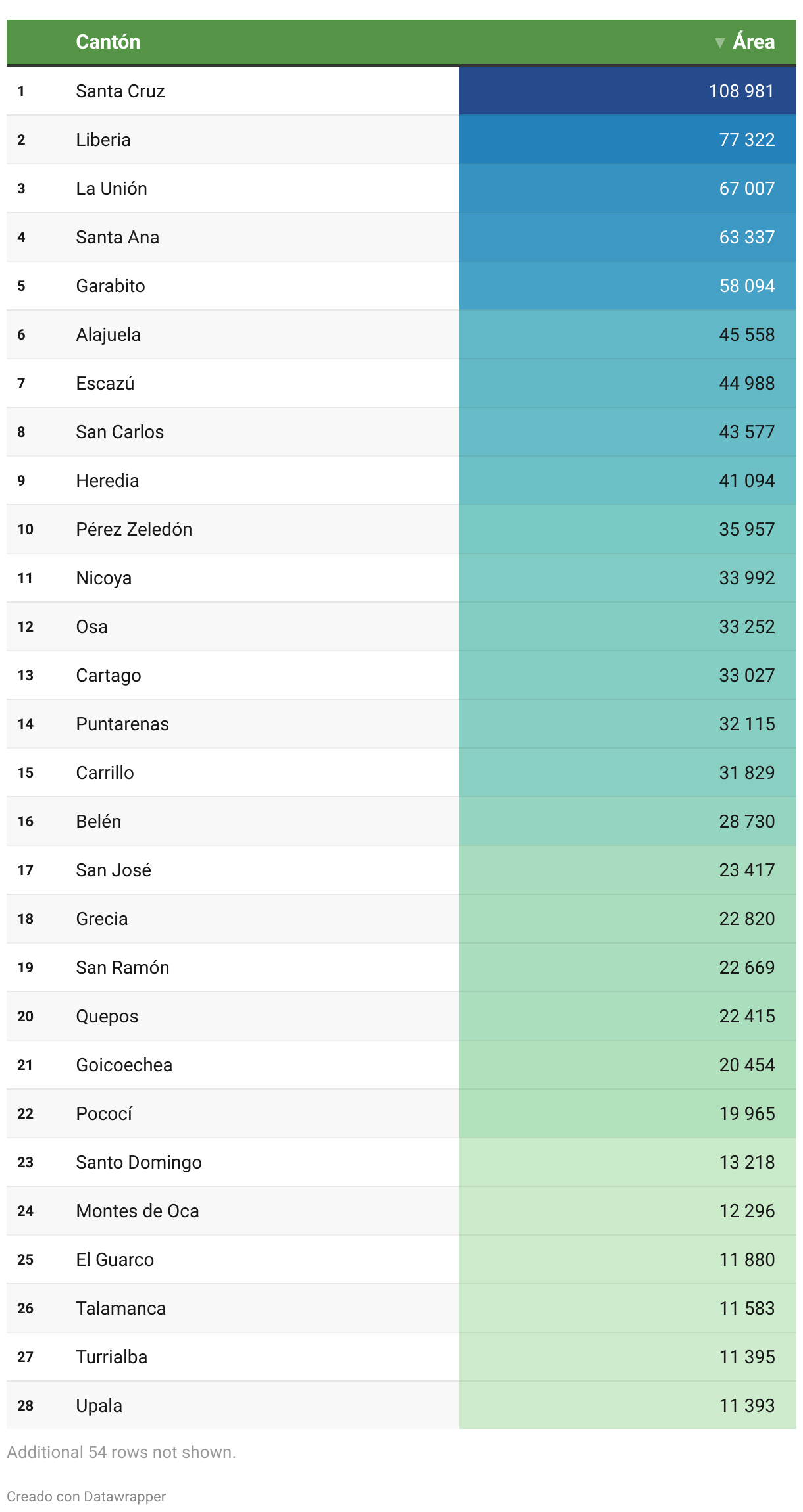Image resolution: width=803 pixels, height=1512 pixels.
Task: Click Garabito's 58 094 area cell
Action: (x=746, y=286)
